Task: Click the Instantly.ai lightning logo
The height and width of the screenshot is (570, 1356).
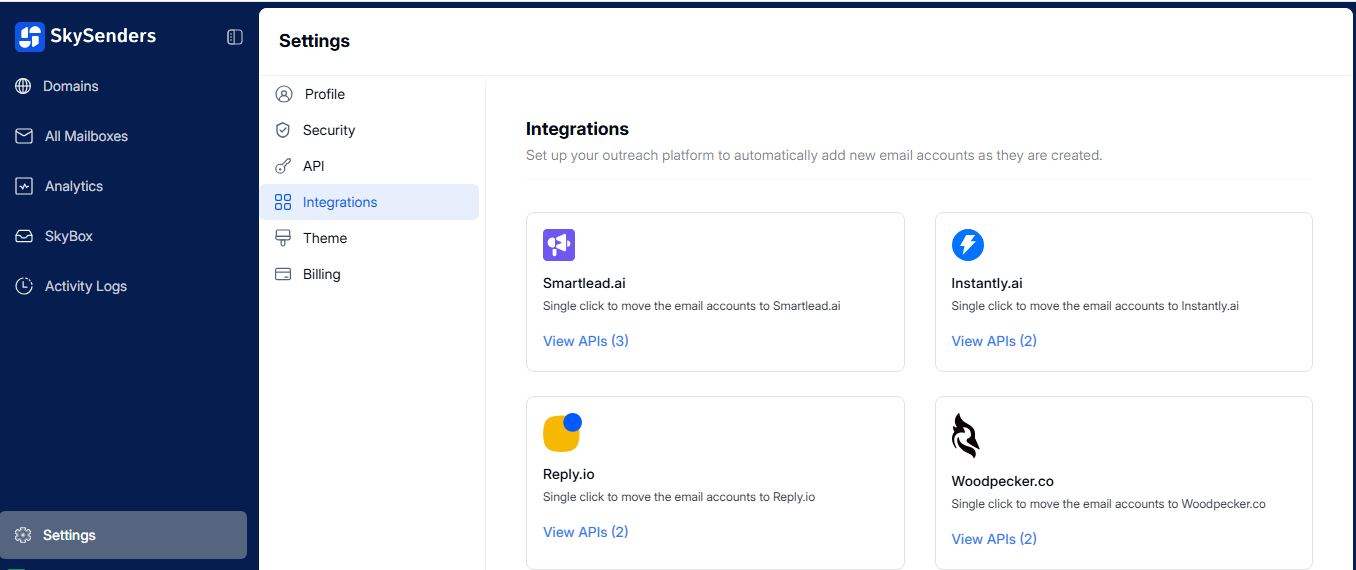Action: click(x=967, y=245)
